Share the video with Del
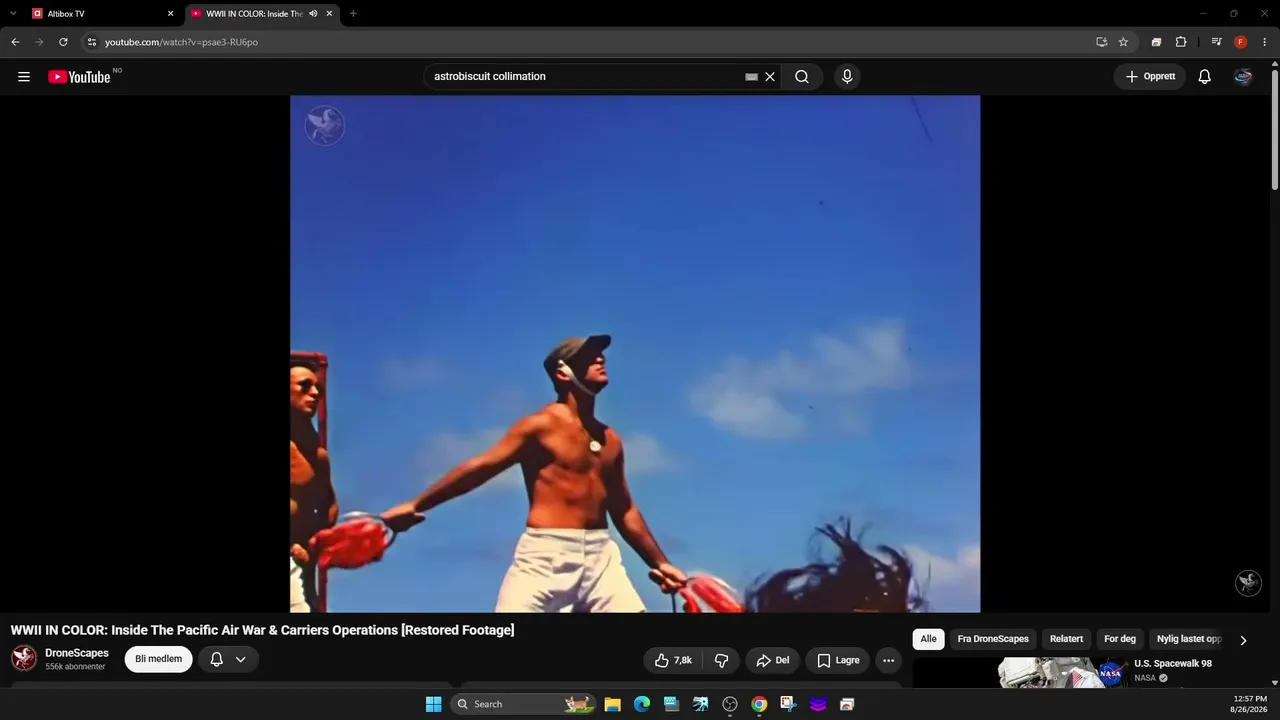1280x720 pixels. 773,660
